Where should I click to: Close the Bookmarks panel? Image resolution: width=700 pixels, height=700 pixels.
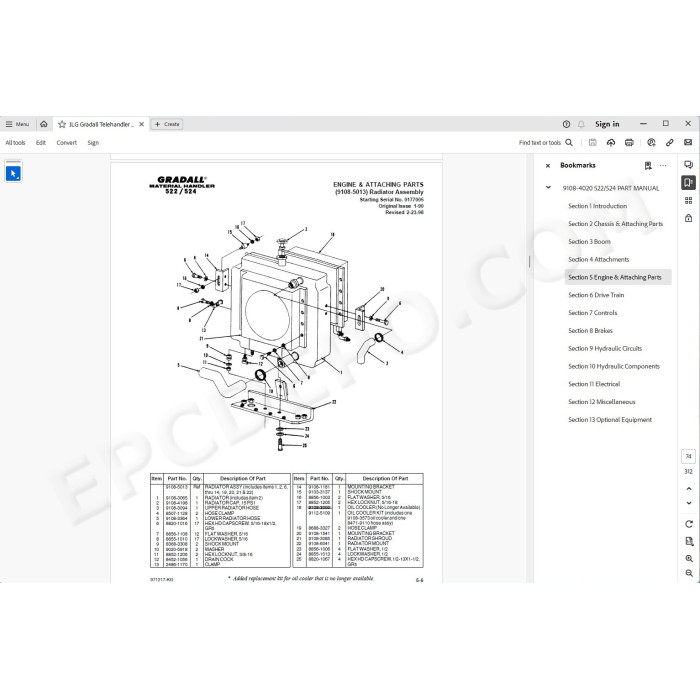pos(548,166)
